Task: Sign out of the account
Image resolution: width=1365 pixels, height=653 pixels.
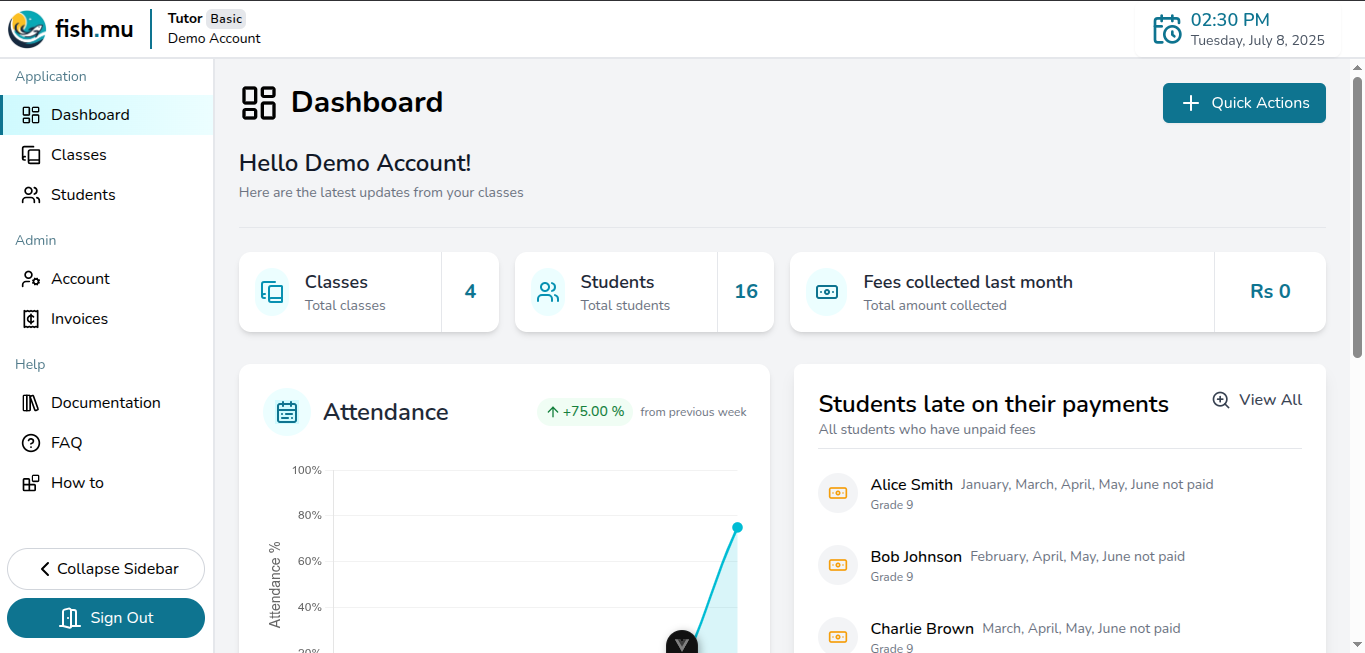Action: 106,618
